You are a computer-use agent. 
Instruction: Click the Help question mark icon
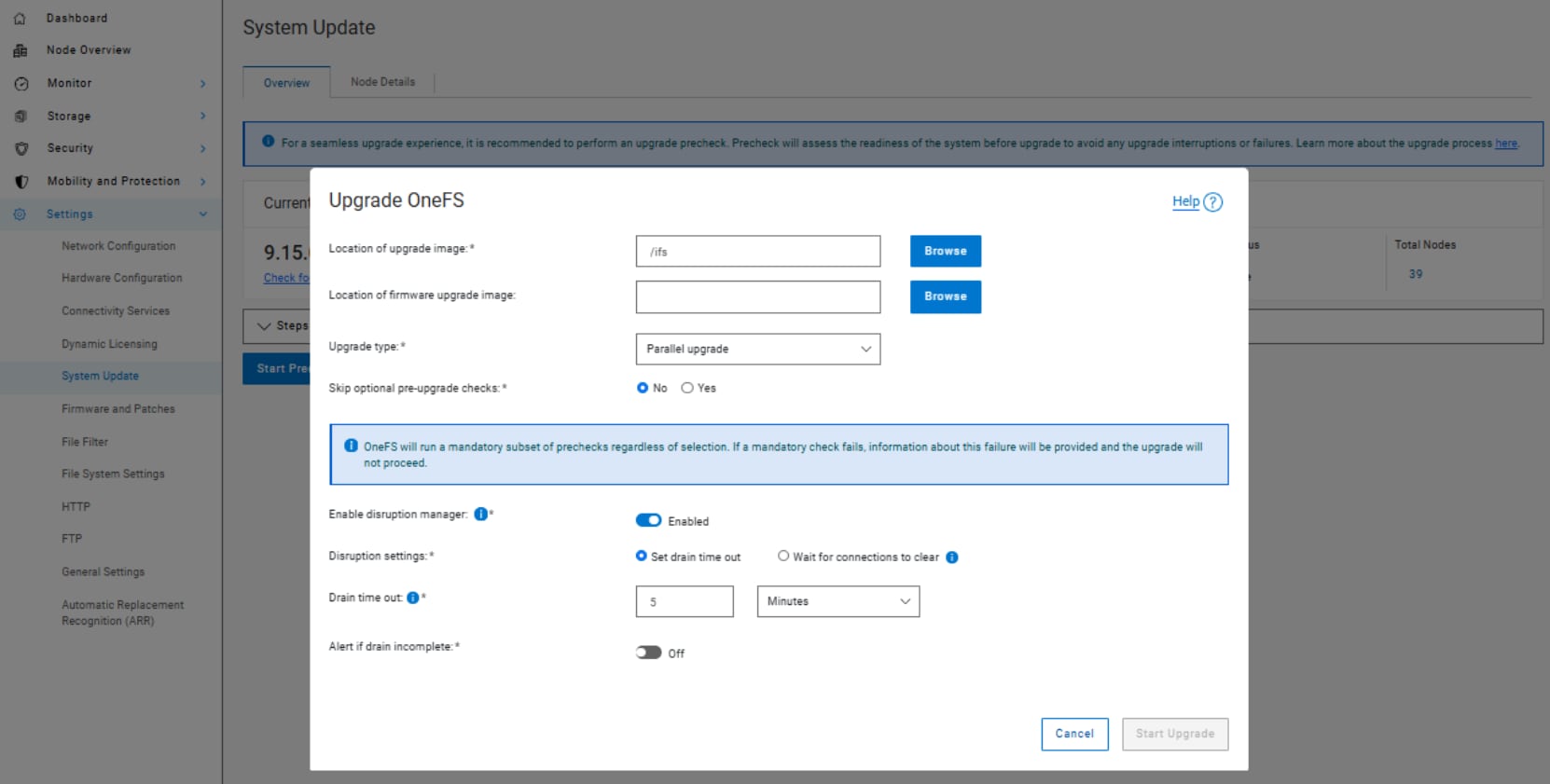pos(1212,202)
